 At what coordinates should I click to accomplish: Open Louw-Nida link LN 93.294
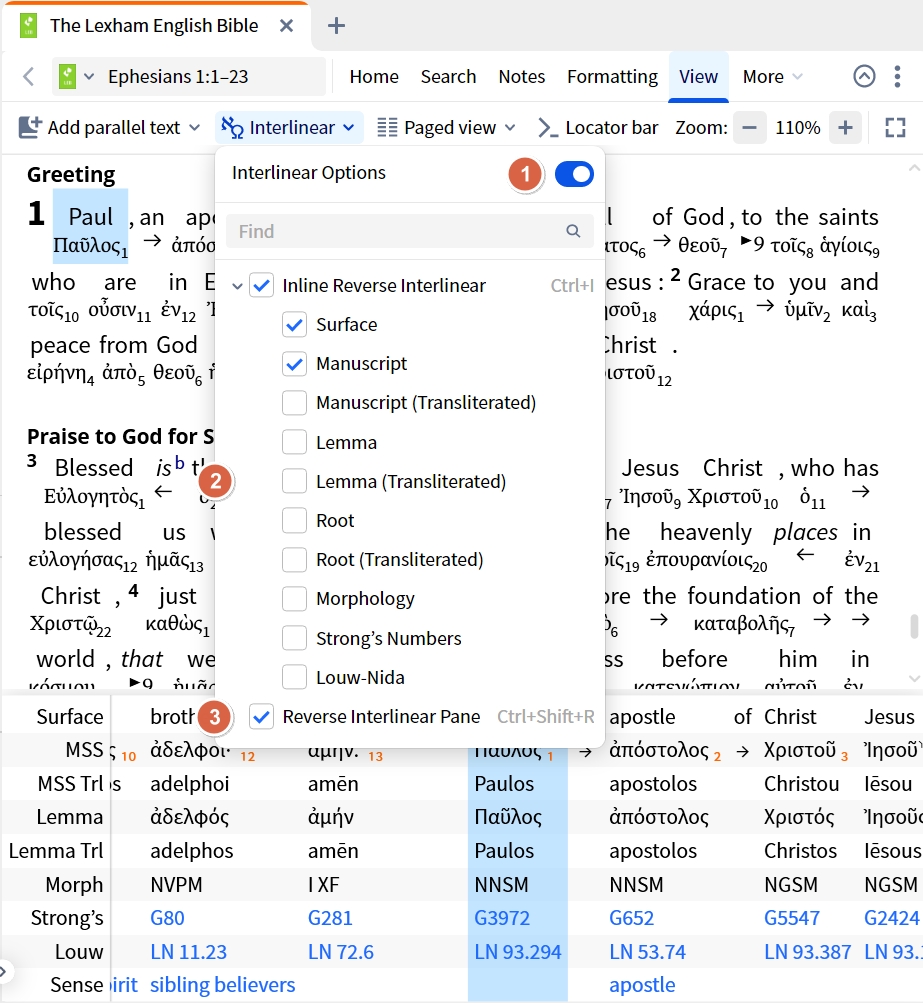coord(517,952)
